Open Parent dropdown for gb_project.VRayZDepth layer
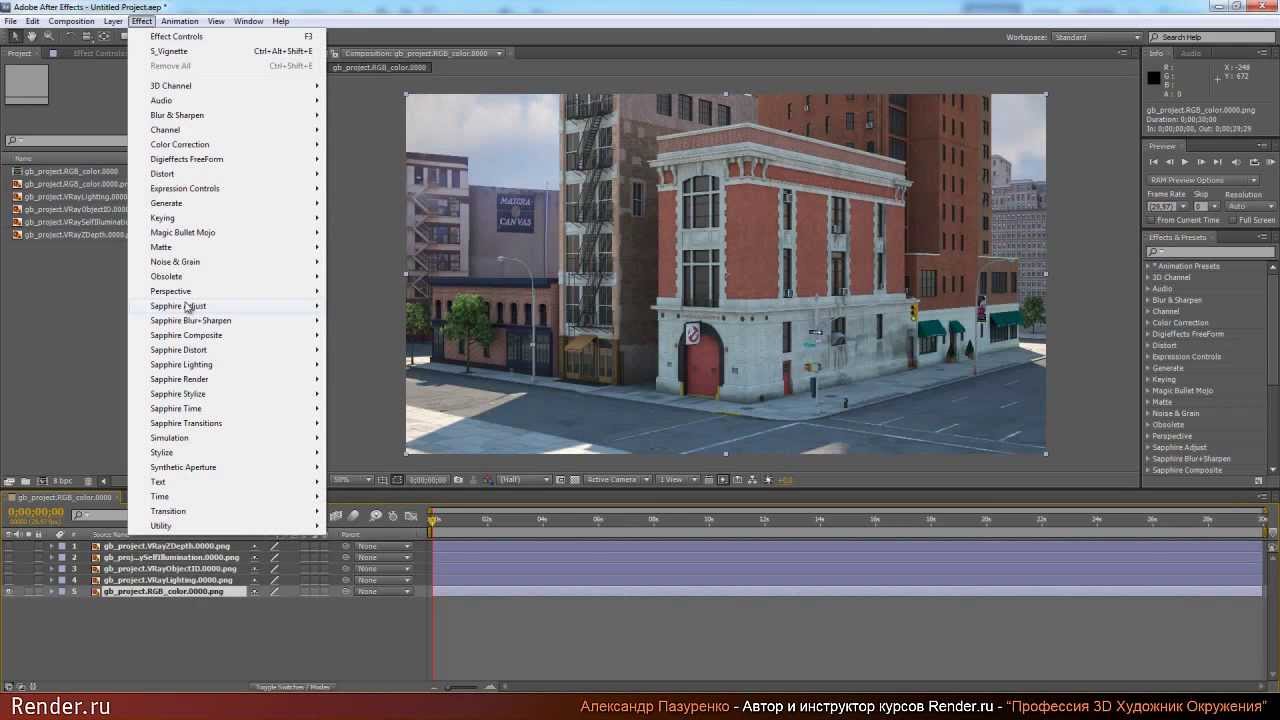Image resolution: width=1280 pixels, height=720 pixels. (x=384, y=546)
